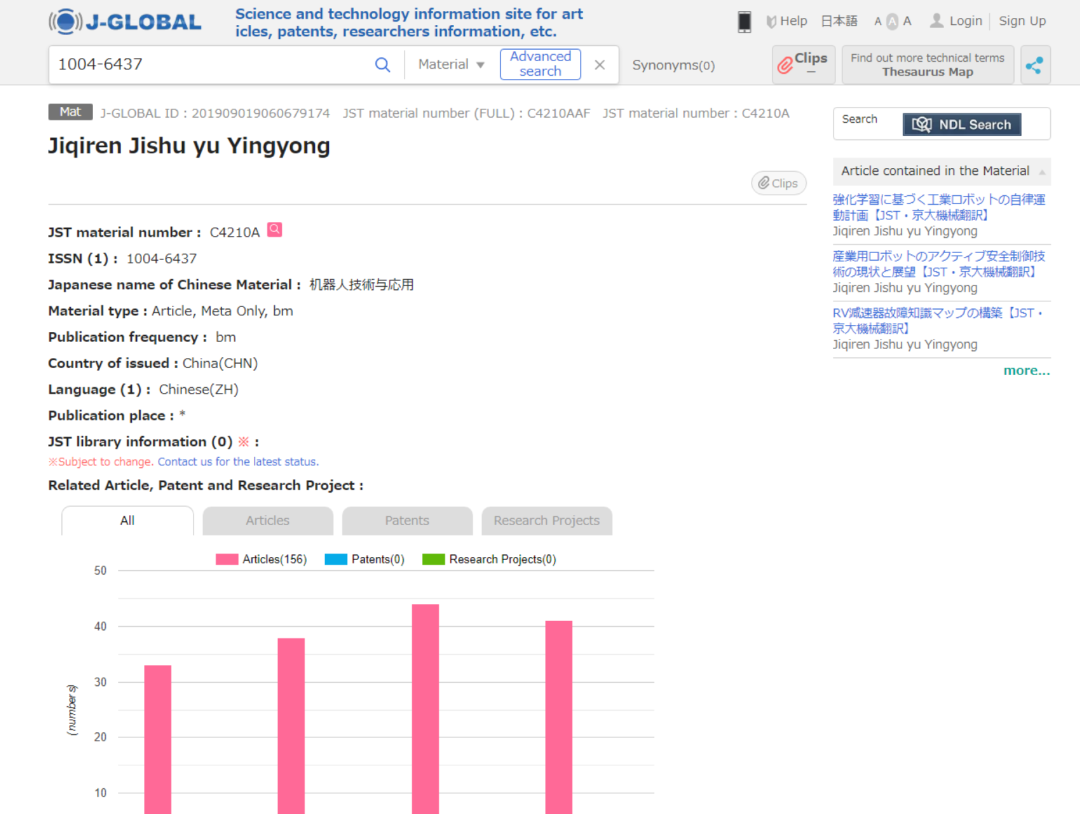The width and height of the screenshot is (1080, 814).
Task: Toggle Articles legend in chart
Action: tap(261, 559)
